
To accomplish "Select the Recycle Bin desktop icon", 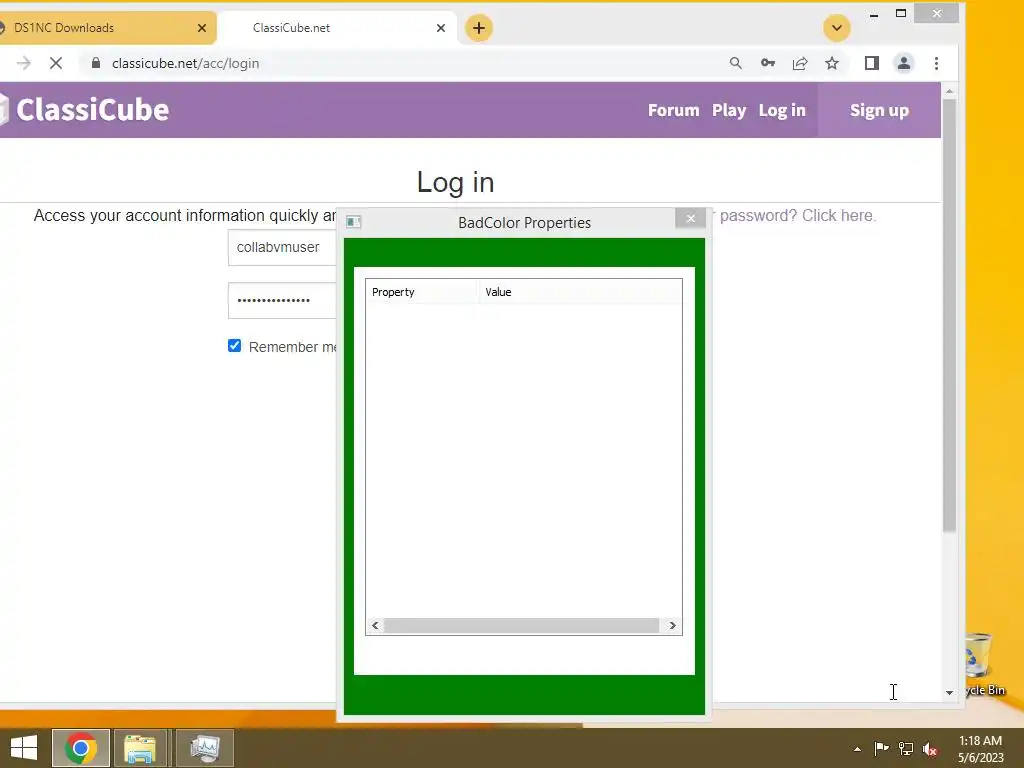I will tap(981, 664).
